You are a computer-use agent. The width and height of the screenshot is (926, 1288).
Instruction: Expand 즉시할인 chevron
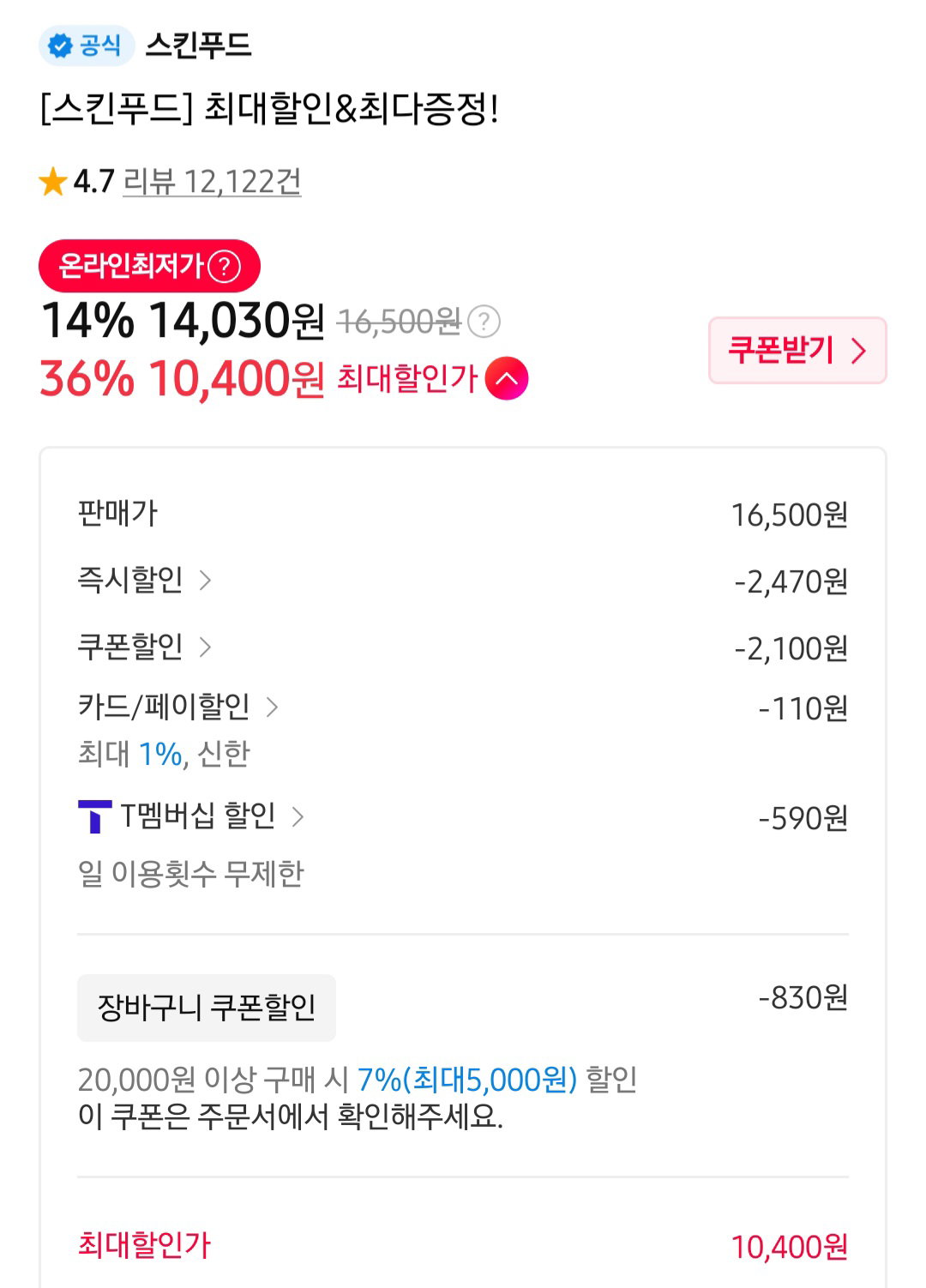coord(206,581)
